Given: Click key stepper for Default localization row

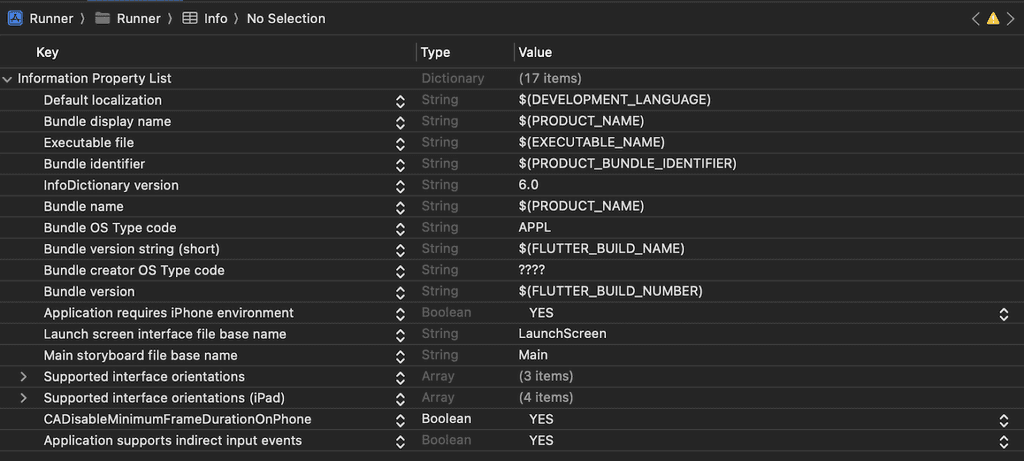Looking at the screenshot, I should click(x=400, y=101).
